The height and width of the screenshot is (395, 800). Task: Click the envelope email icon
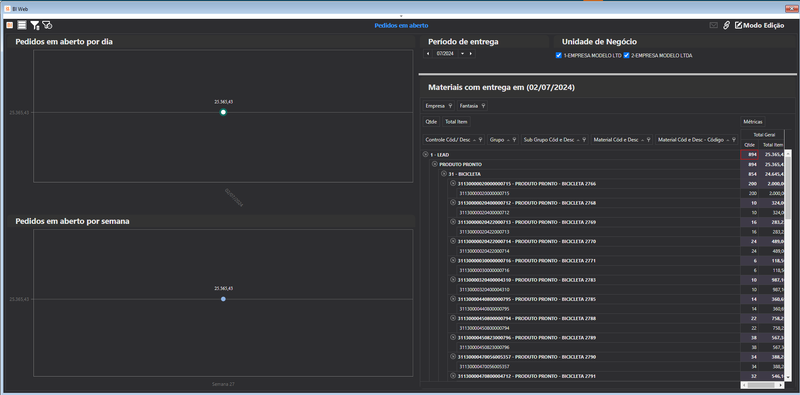(x=714, y=25)
